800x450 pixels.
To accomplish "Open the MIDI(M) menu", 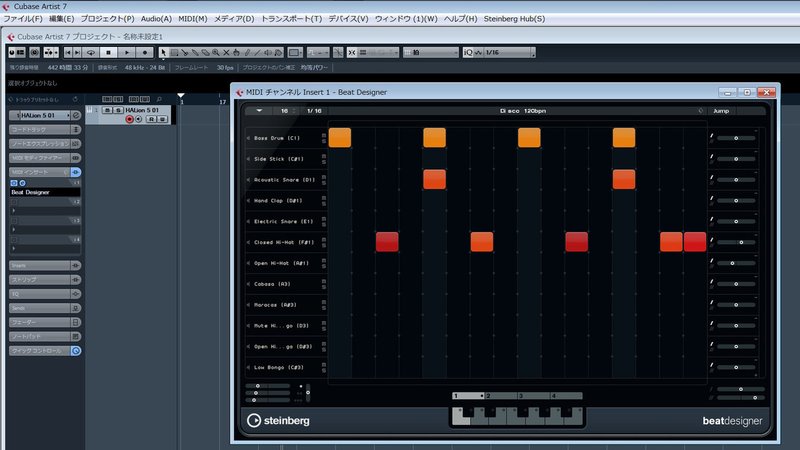I will tap(192, 19).
